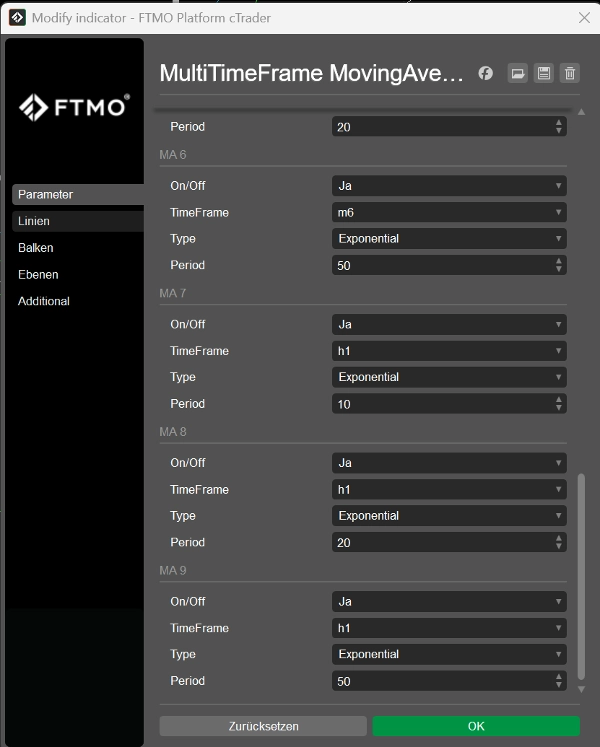Increase the top Period 20 stepper
The height and width of the screenshot is (747, 600).
pos(559,122)
